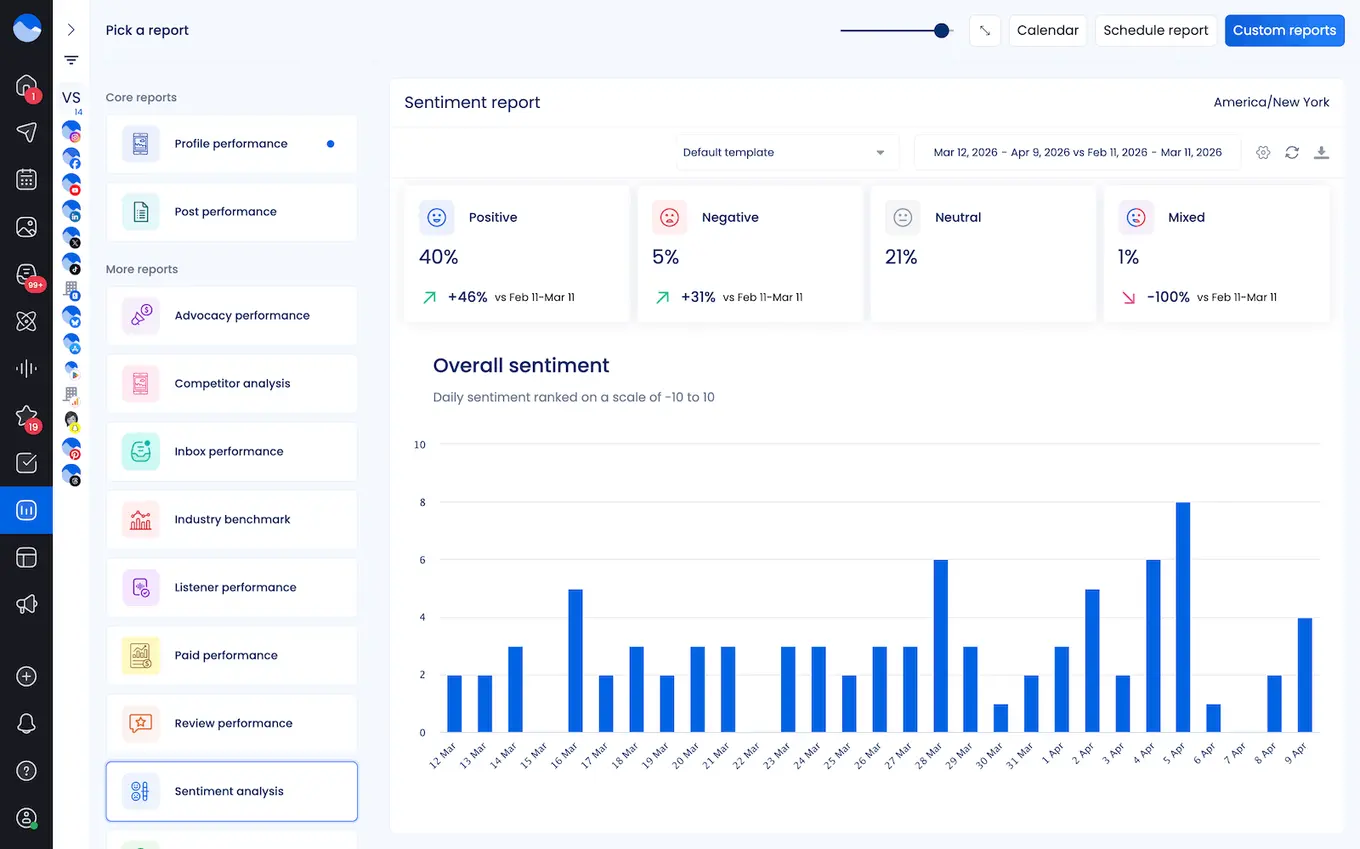1360x849 pixels.
Task: Open the Listening audio-waveform icon in sidebar
Action: click(x=26, y=368)
